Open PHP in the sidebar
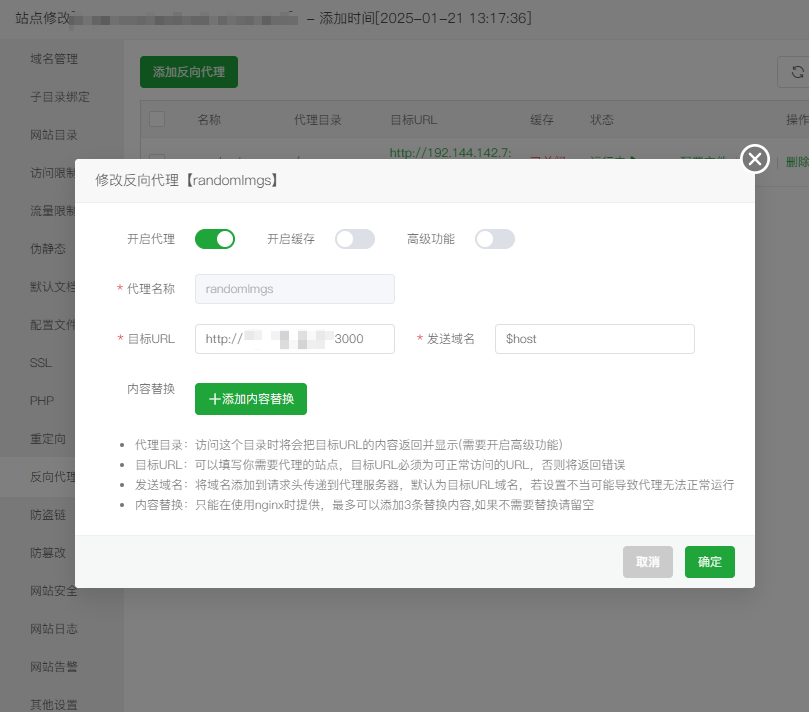 42,401
